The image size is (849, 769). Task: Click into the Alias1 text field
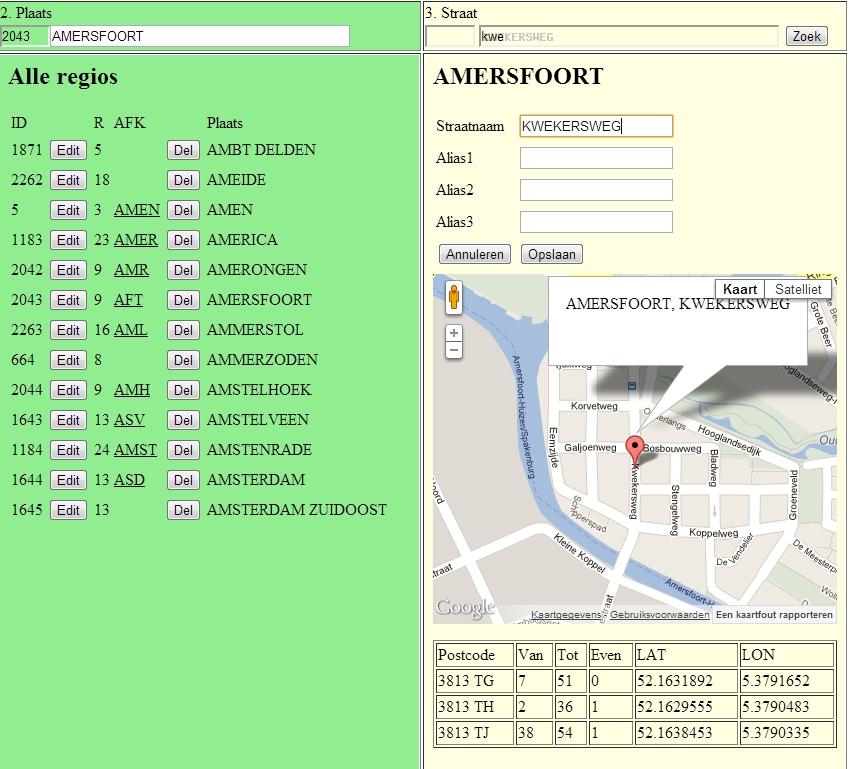596,158
